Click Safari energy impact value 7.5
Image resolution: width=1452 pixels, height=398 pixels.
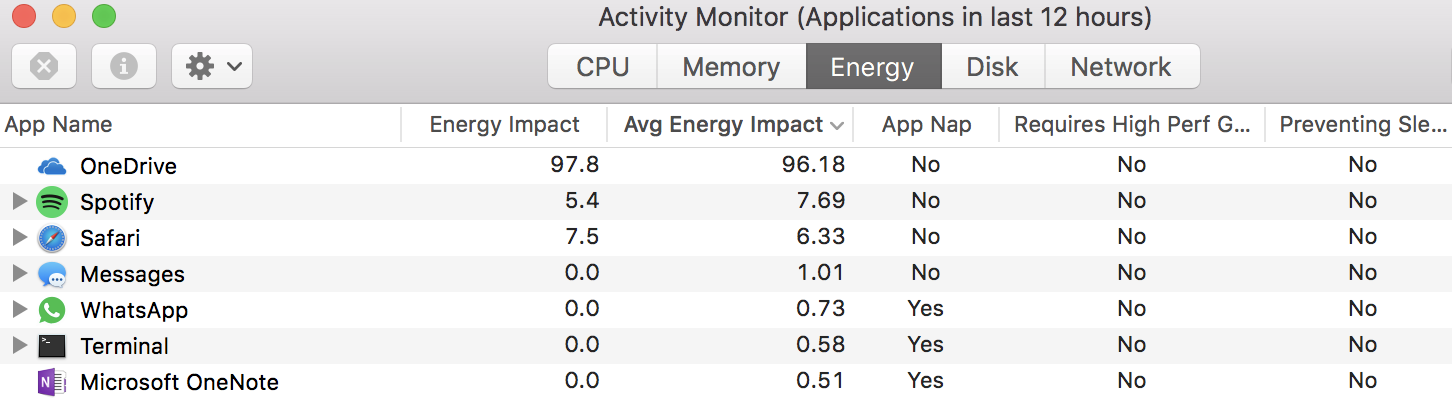[x=582, y=236]
